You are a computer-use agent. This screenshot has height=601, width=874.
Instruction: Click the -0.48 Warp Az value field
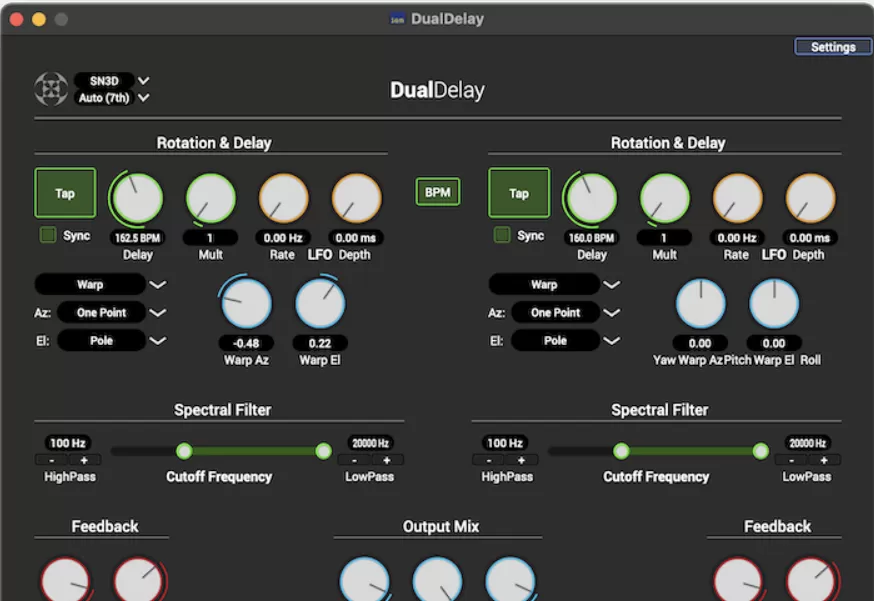point(246,343)
